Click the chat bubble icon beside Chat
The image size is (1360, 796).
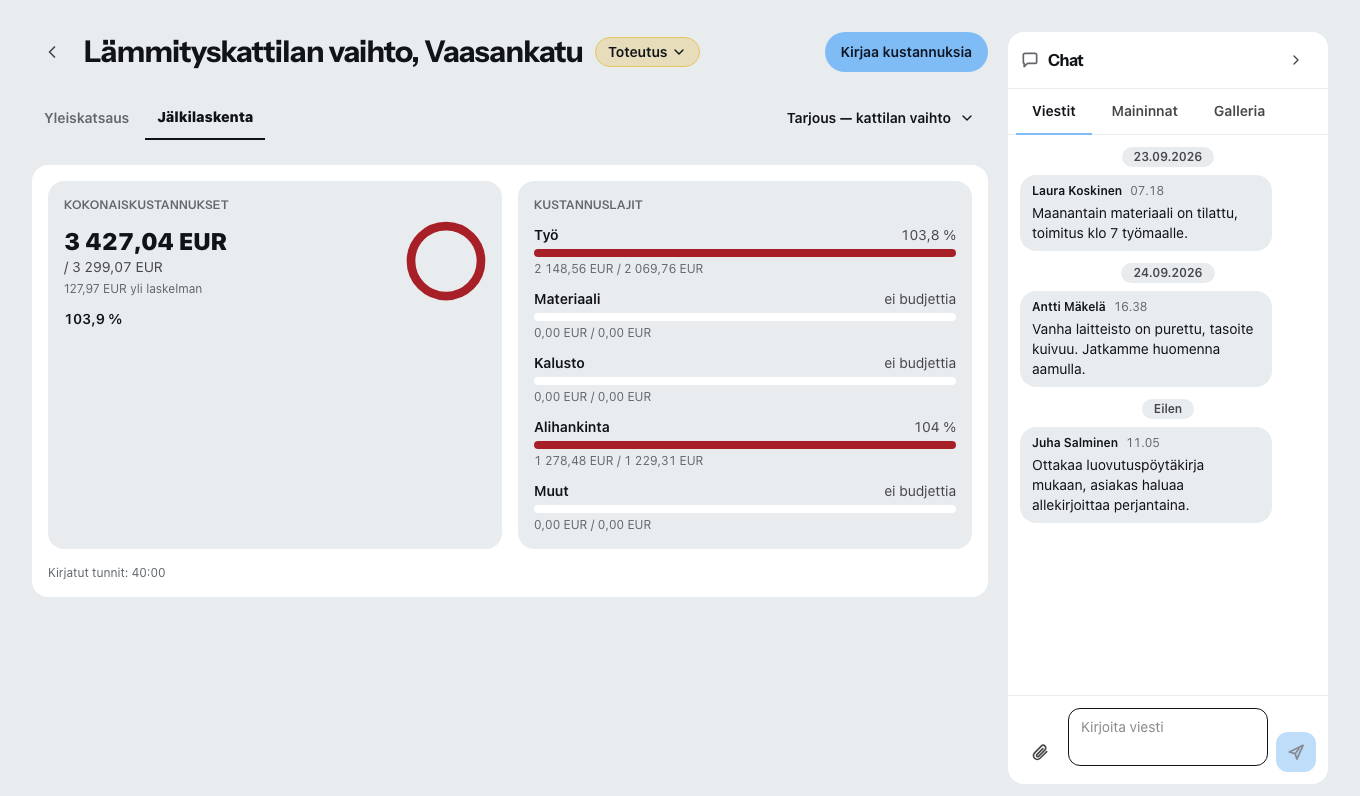[1030, 60]
